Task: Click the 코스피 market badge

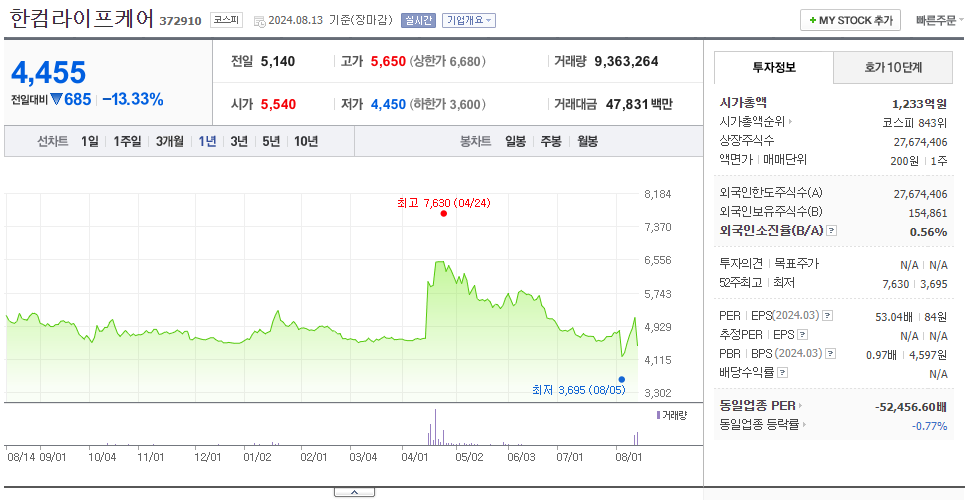Action: point(226,20)
